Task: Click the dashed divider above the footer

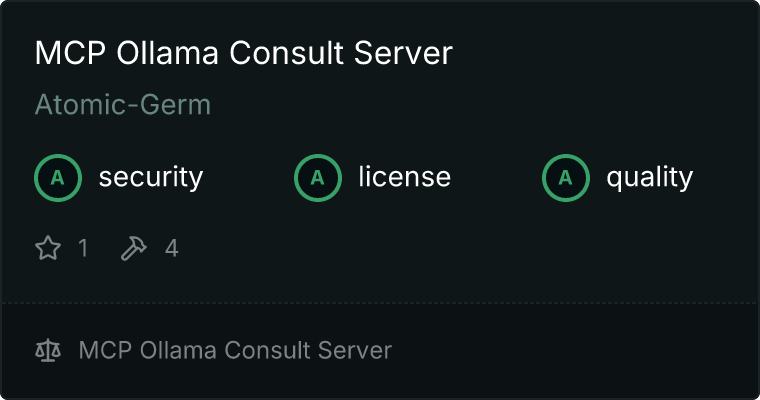Action: coord(380,302)
